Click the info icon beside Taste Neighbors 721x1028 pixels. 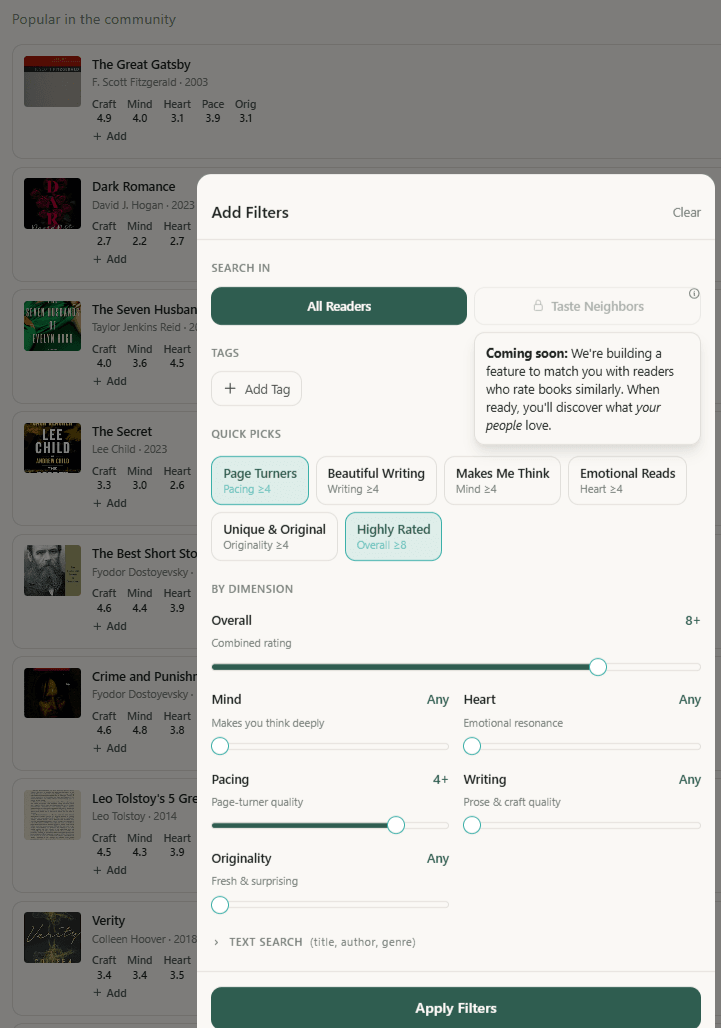[694, 293]
